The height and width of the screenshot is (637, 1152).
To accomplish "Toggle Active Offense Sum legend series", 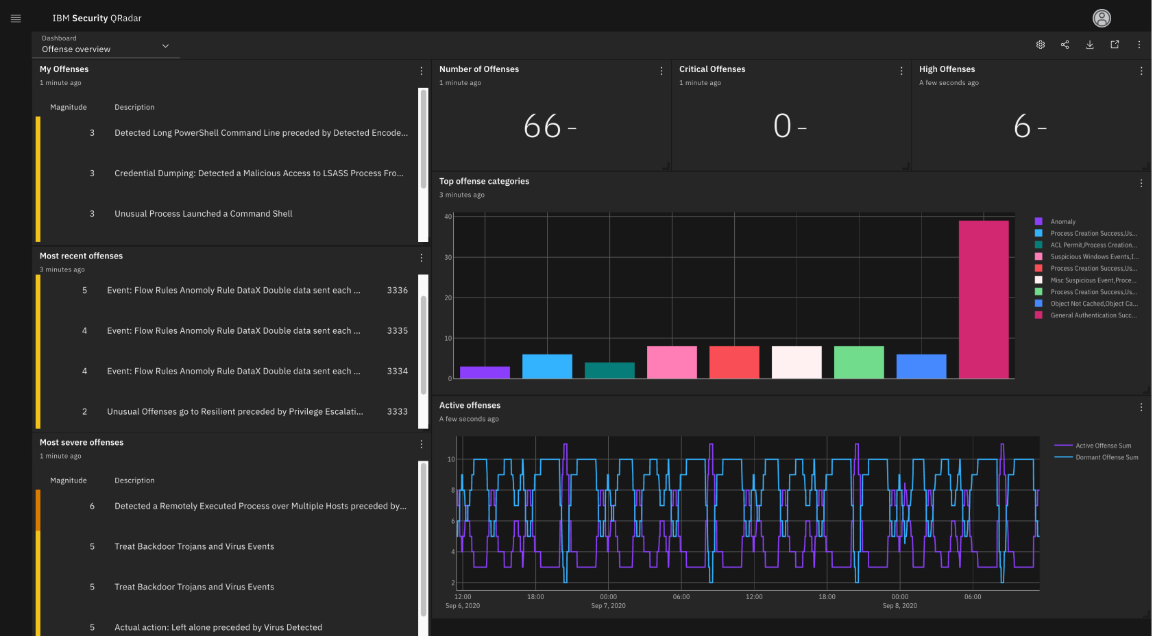I will tap(1099, 445).
